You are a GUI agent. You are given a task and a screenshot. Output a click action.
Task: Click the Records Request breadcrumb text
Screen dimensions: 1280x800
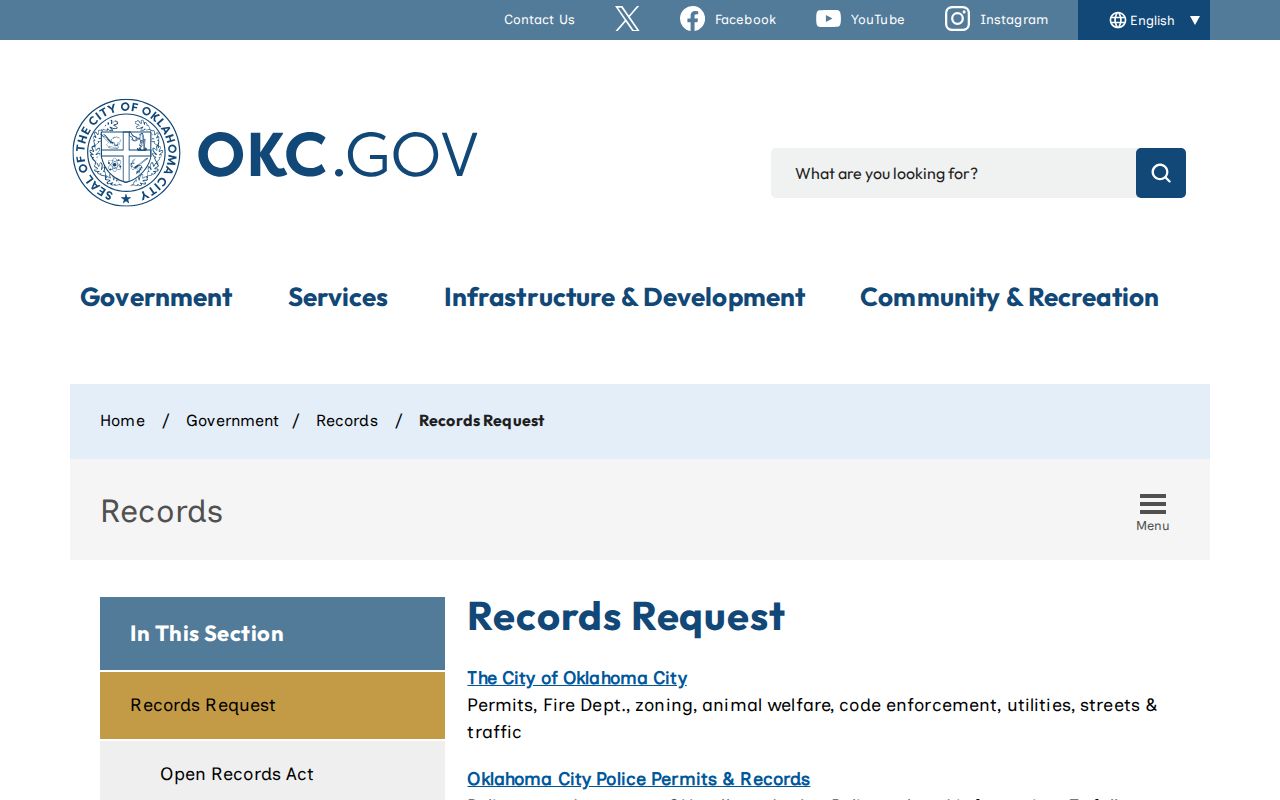[x=481, y=421]
